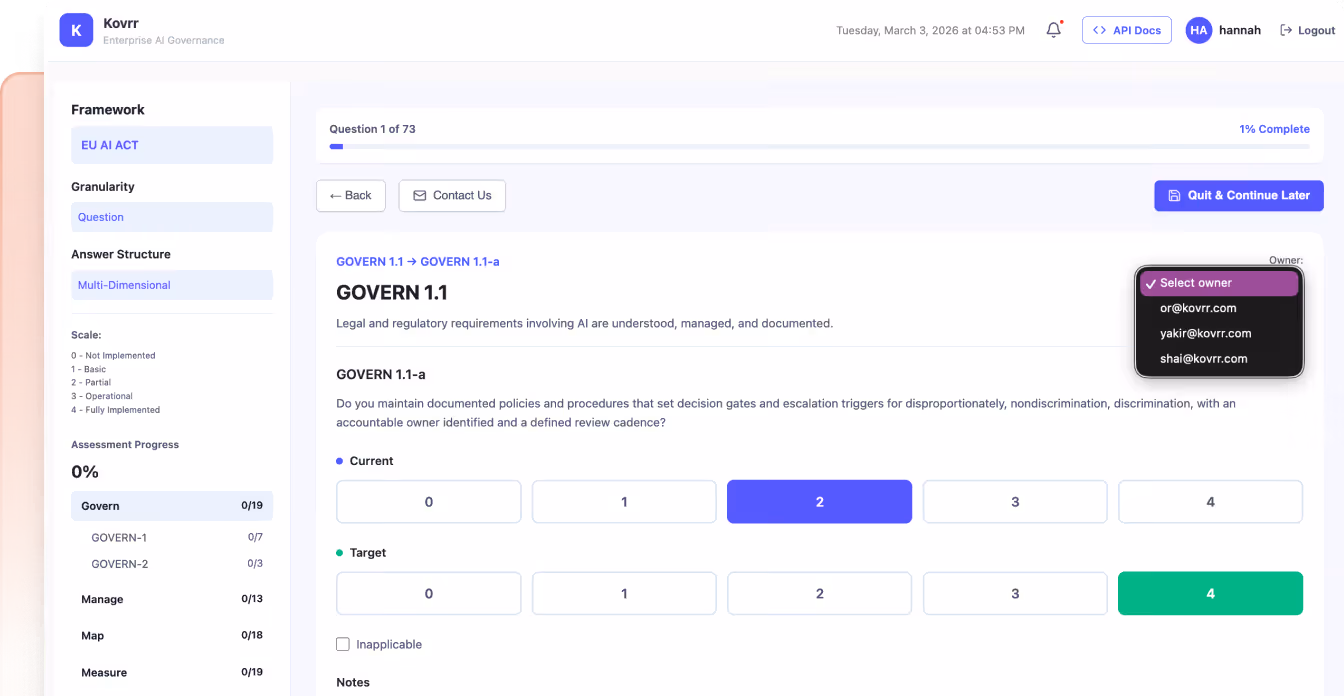Click Enterprise AI Governance subtitle
This screenshot has height=696, width=1344.
(x=164, y=41)
